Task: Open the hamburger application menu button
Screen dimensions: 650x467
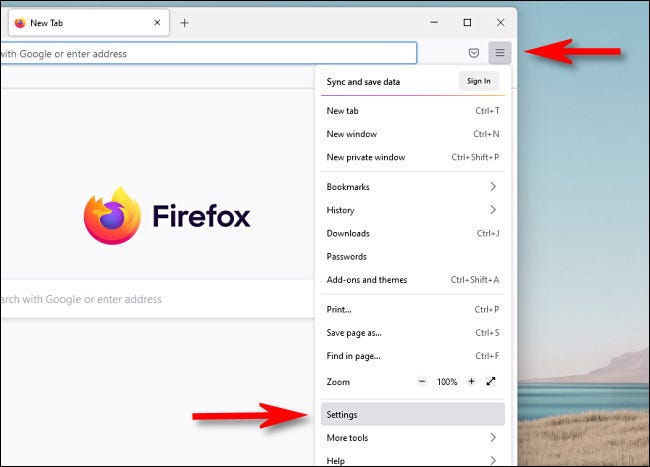Action: tap(501, 53)
